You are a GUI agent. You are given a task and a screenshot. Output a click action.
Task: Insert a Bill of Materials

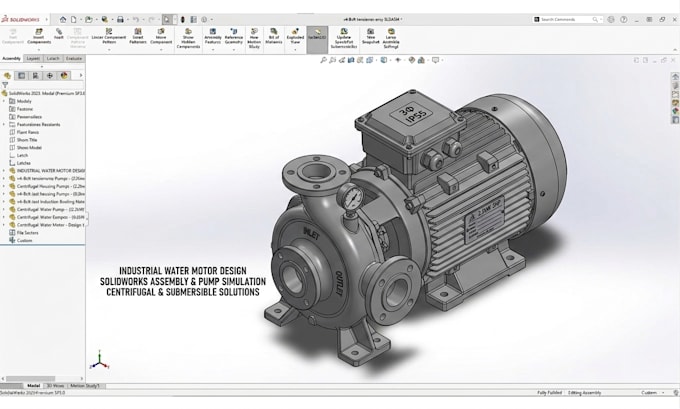pyautogui.click(x=274, y=36)
